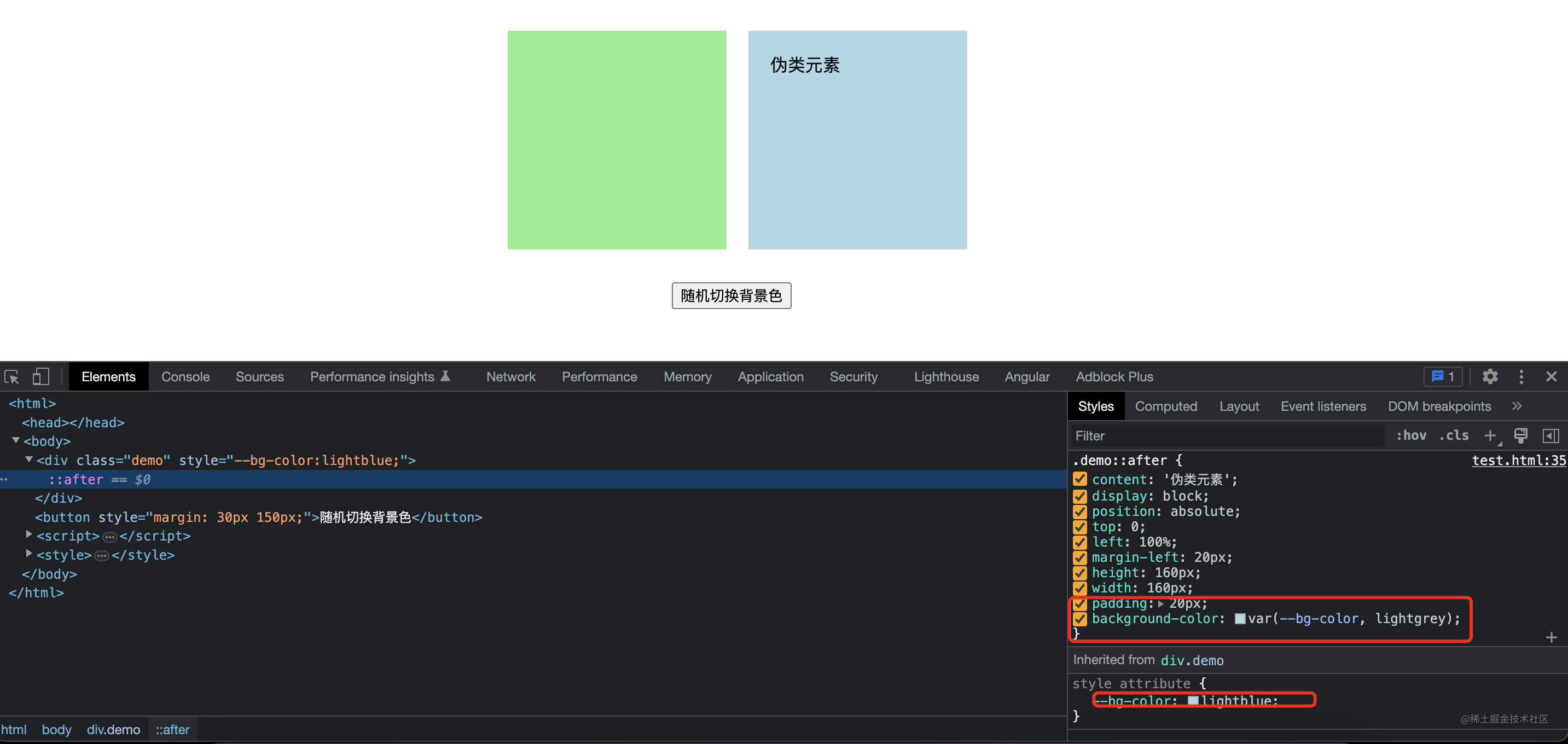Insert a style rule below .demo::after
The image size is (1568, 744).
1551,637
